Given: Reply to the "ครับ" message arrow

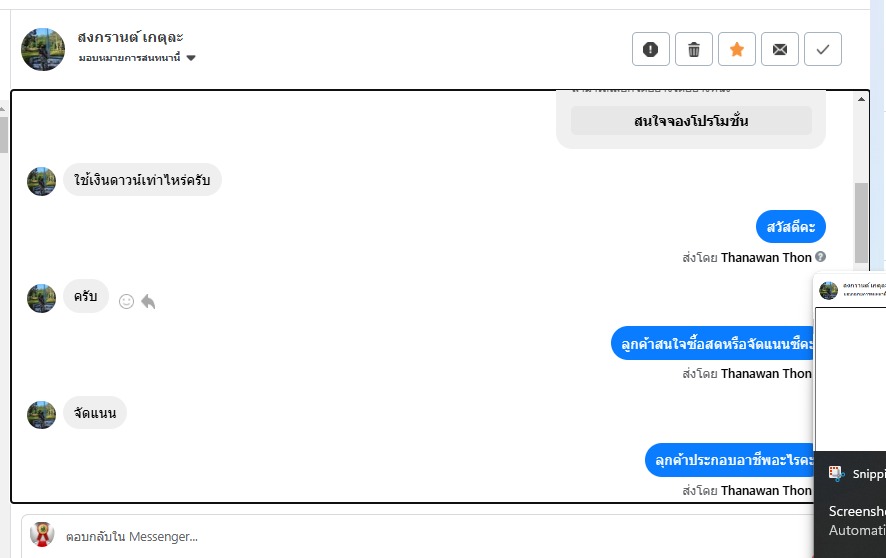Looking at the screenshot, I should click(148, 301).
